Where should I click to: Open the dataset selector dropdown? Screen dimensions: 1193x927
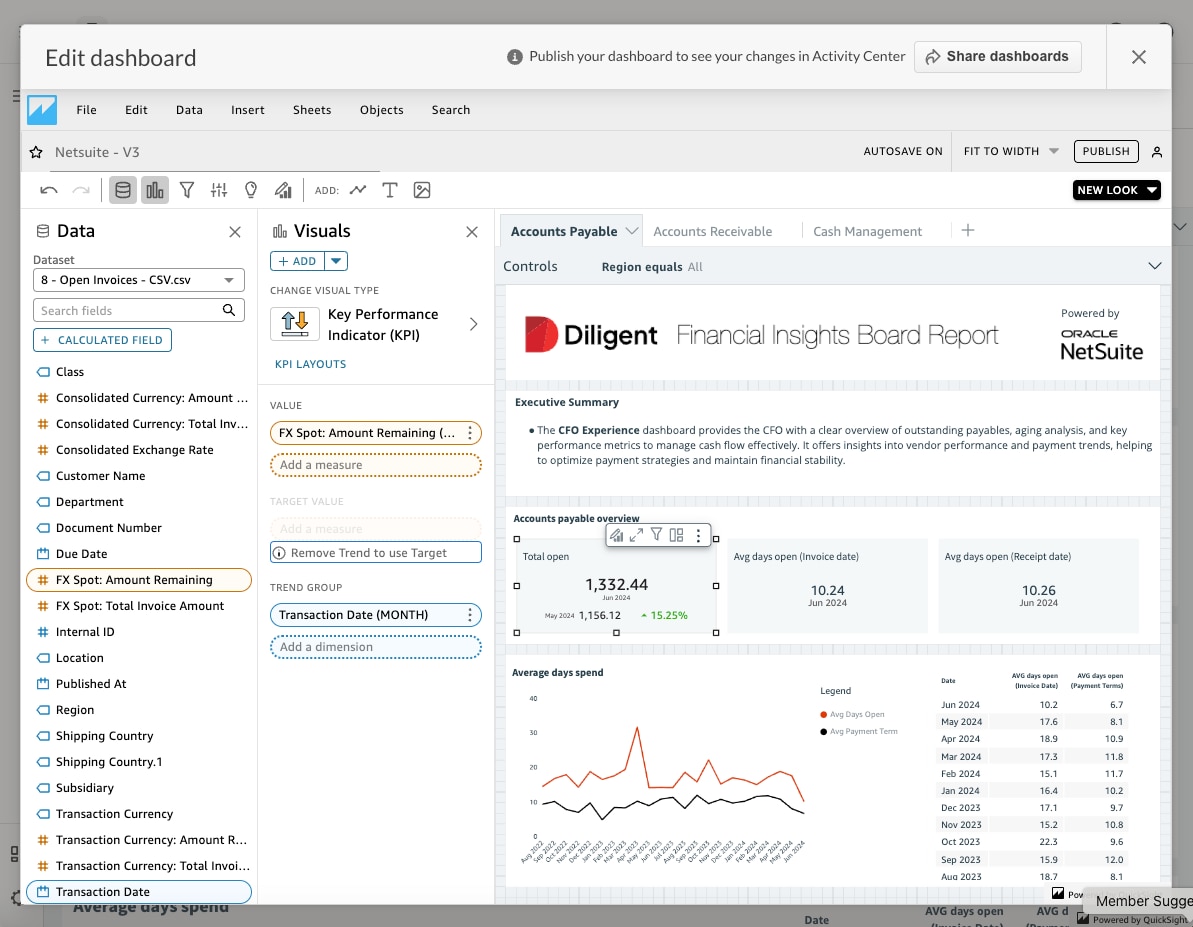coord(139,281)
